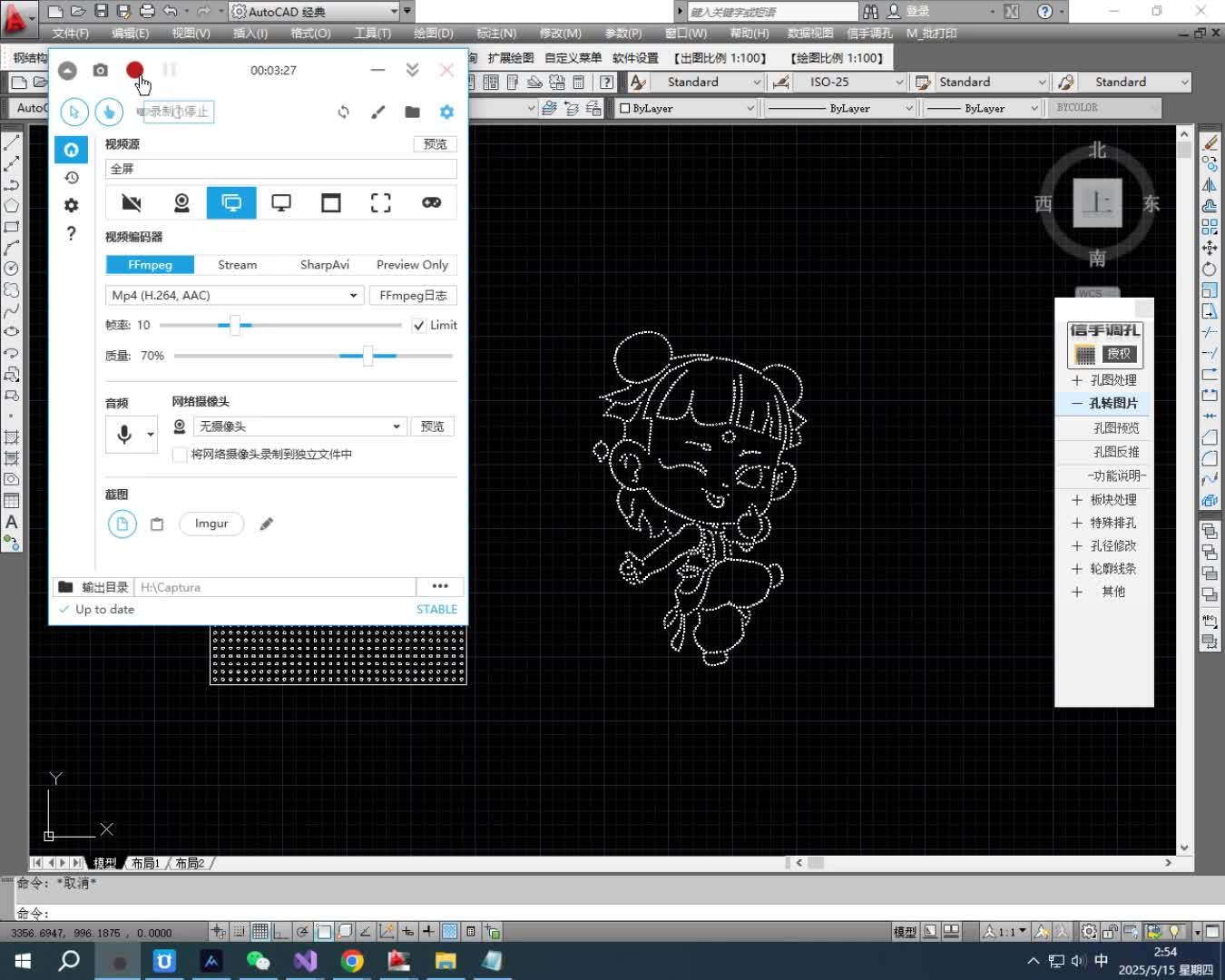Switch to 布局1 layout tab
Image resolution: width=1225 pixels, height=980 pixels.
145,863
